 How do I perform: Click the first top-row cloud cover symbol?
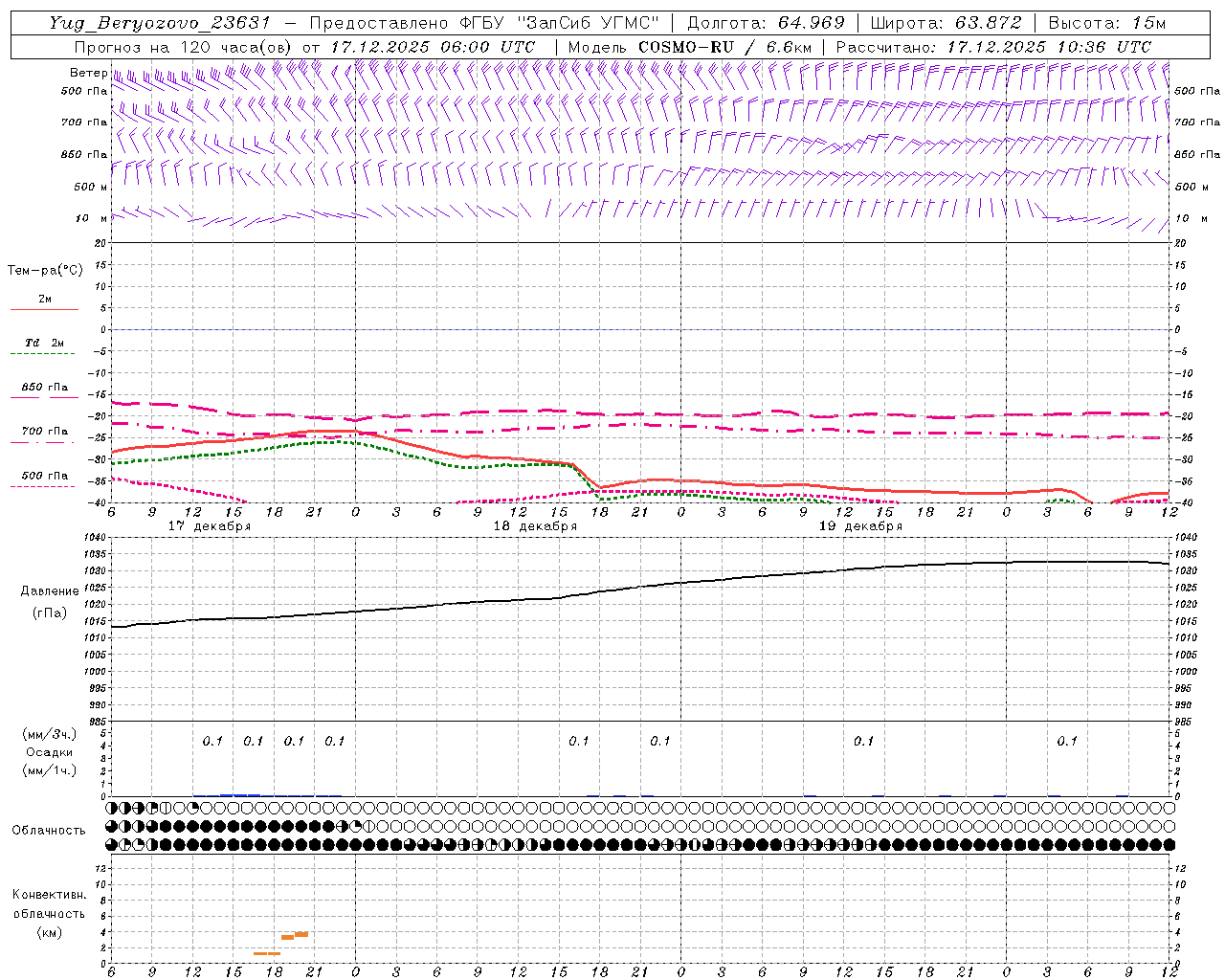click(112, 809)
